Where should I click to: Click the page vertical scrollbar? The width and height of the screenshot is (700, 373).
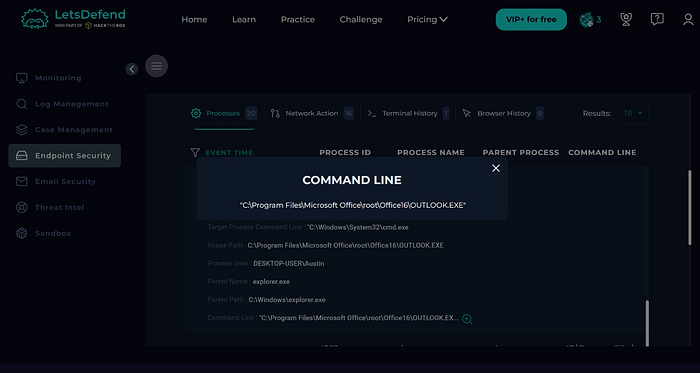[x=690, y=207]
